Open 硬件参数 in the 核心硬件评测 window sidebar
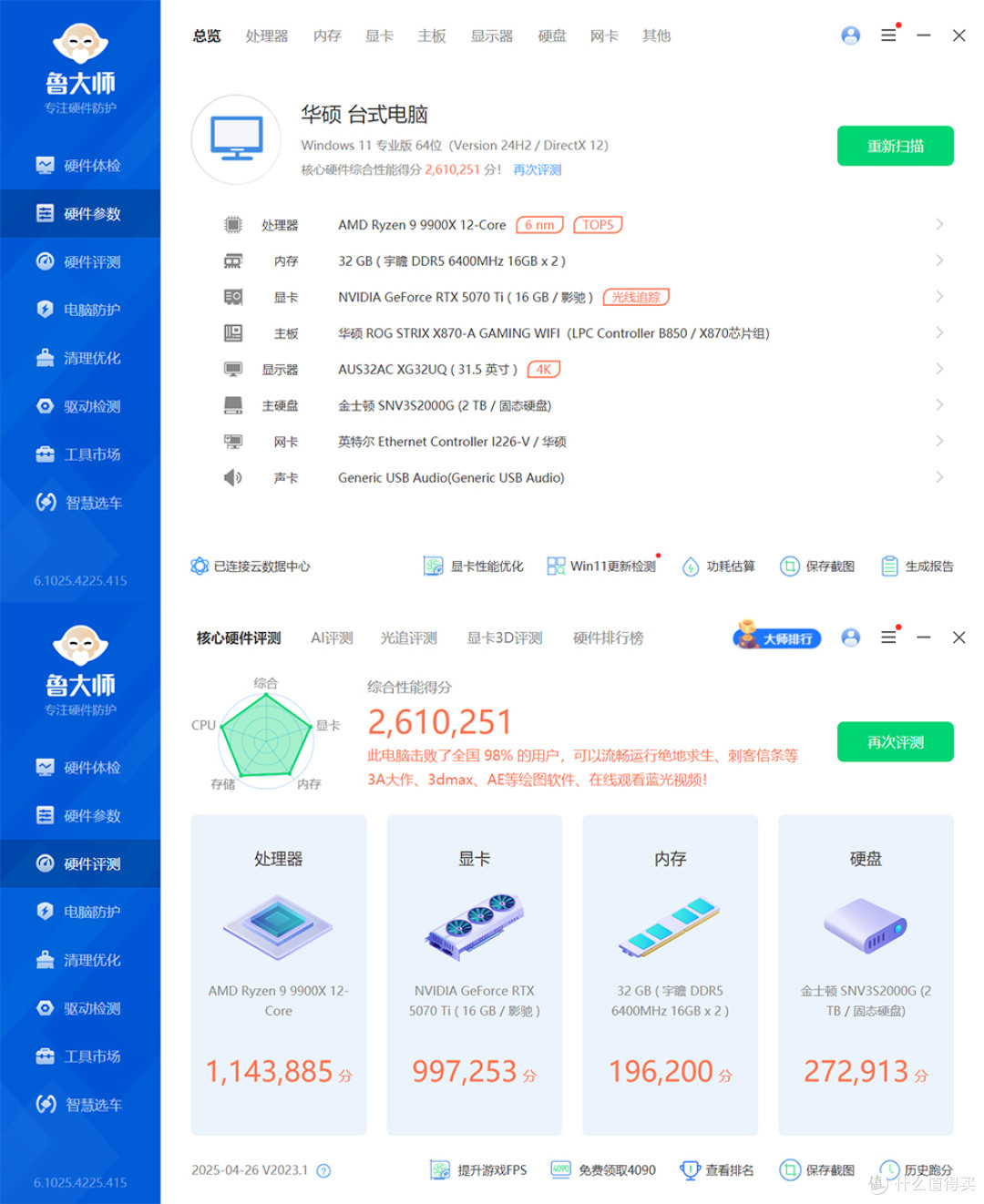 point(80,816)
